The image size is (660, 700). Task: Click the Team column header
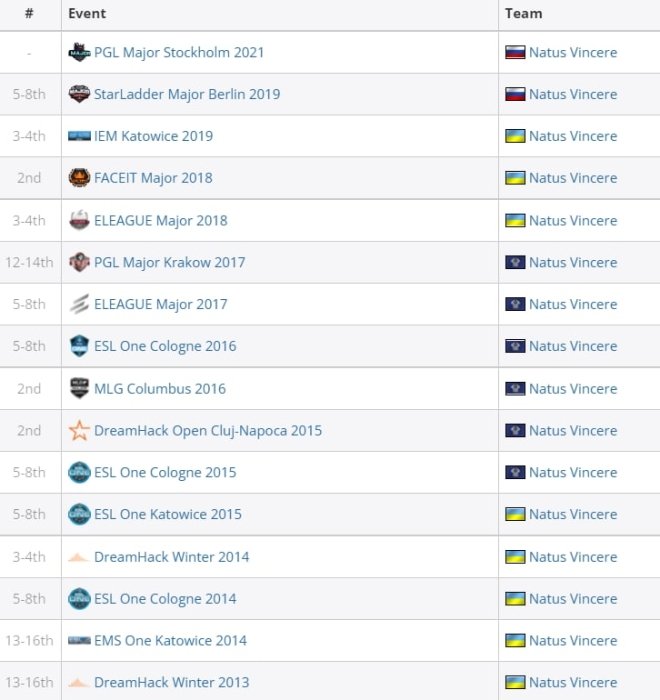[524, 13]
